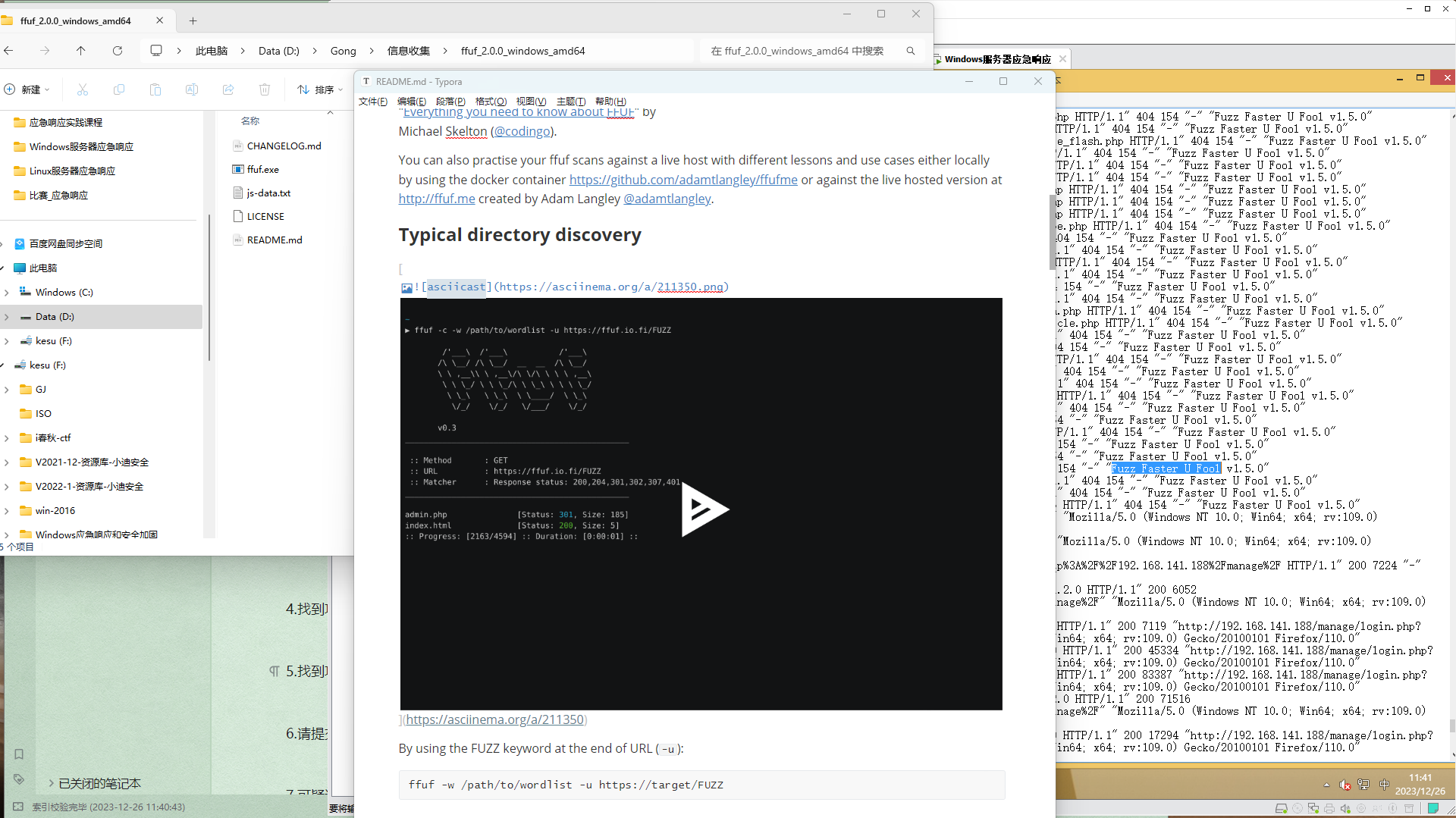Click the network adapter icon in VM status bar

click(1313, 809)
